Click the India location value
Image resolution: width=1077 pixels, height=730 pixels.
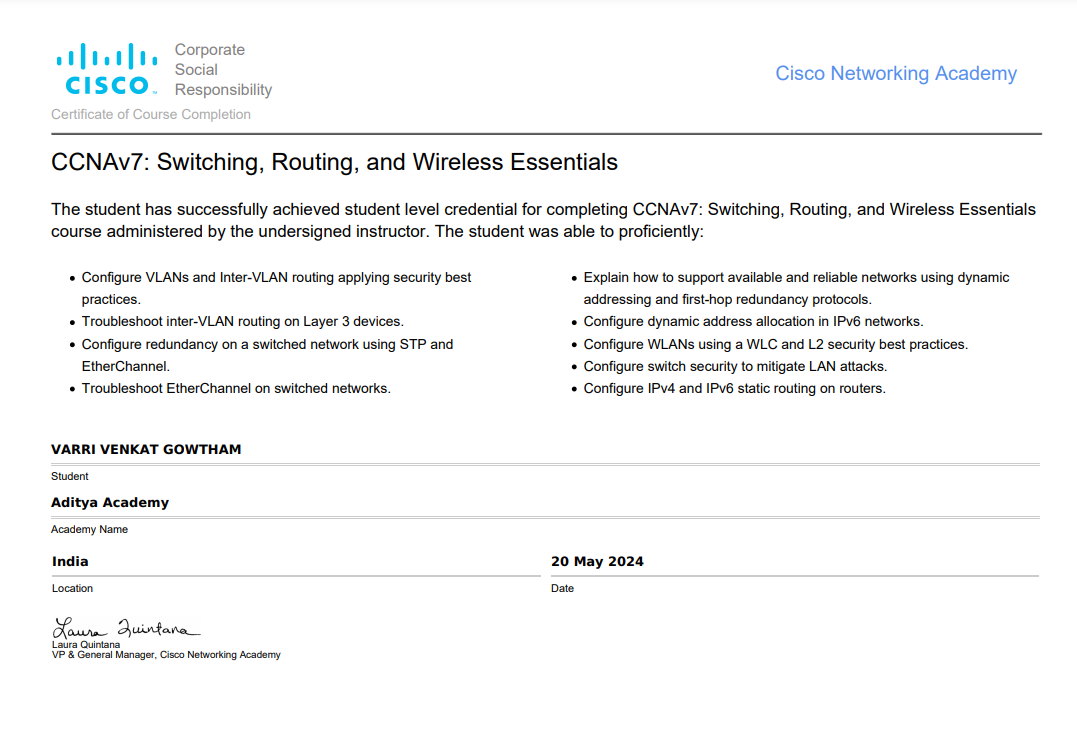coord(70,562)
